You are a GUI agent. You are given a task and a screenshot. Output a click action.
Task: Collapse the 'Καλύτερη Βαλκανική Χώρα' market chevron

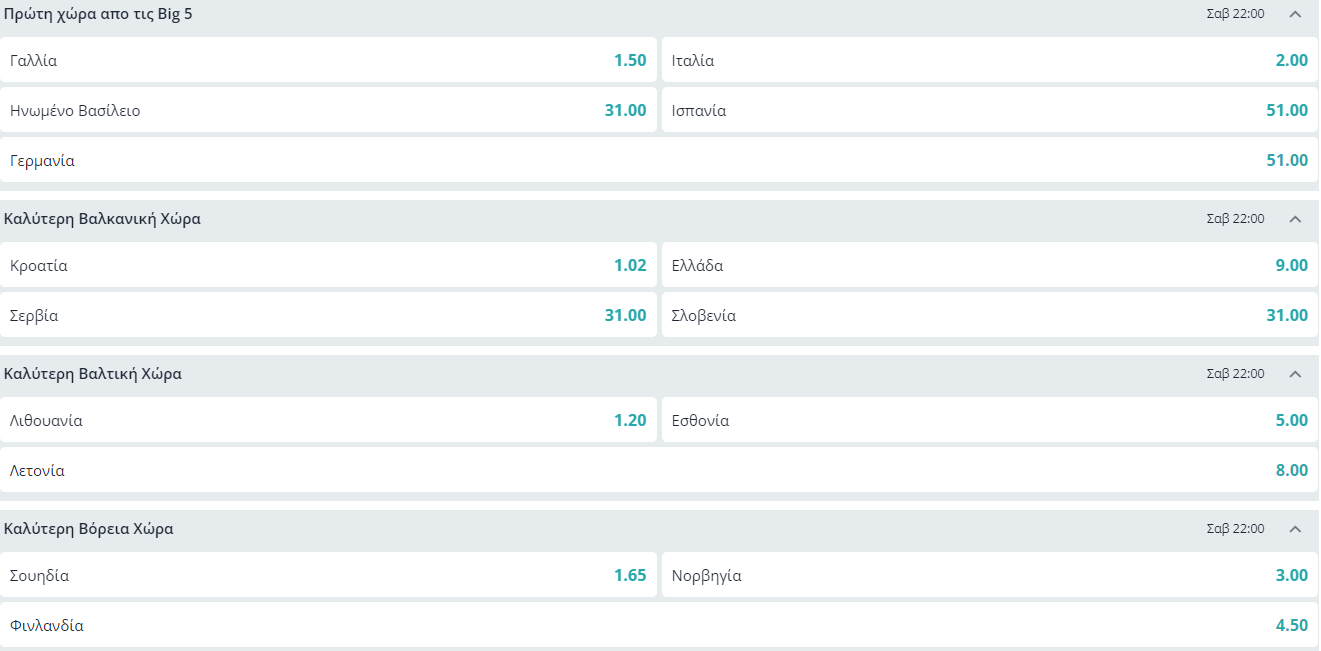click(1295, 219)
